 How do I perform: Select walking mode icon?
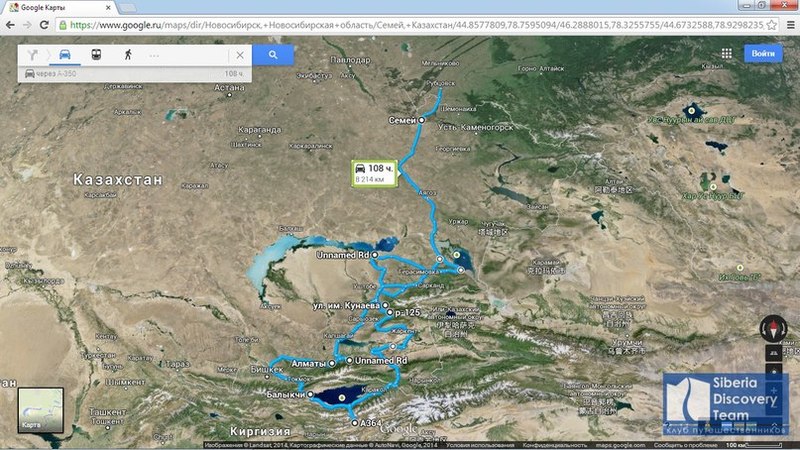pyautogui.click(x=128, y=55)
